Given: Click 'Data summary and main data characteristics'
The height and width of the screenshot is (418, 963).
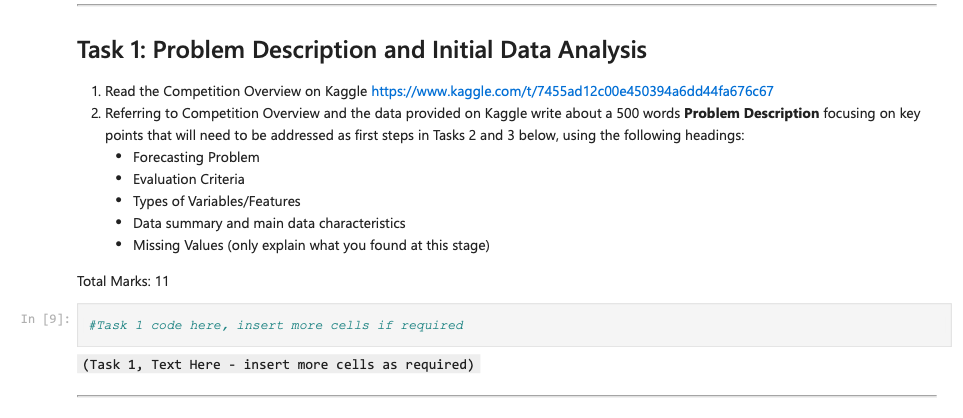Looking at the screenshot, I should click(269, 223).
